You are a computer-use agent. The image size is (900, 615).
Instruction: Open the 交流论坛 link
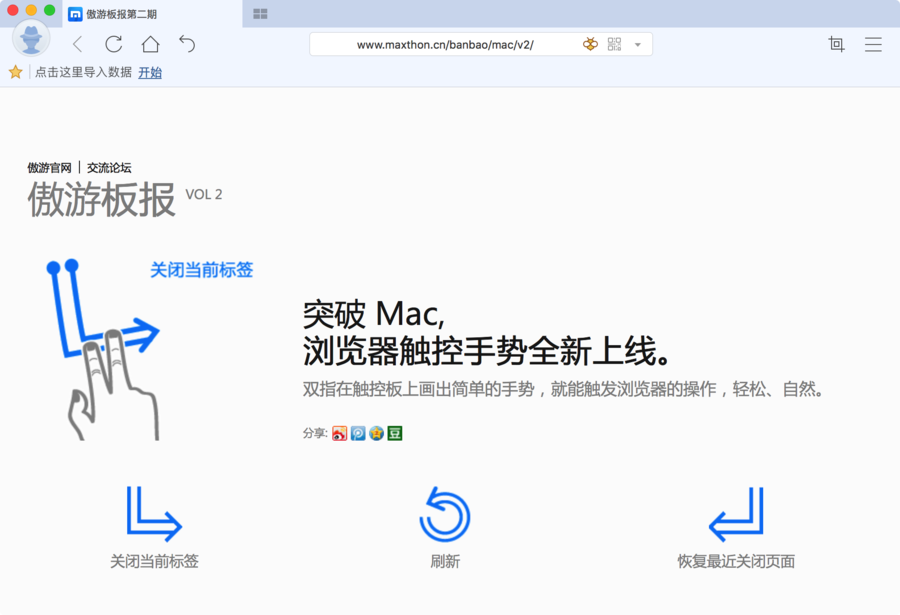[x=109, y=168]
